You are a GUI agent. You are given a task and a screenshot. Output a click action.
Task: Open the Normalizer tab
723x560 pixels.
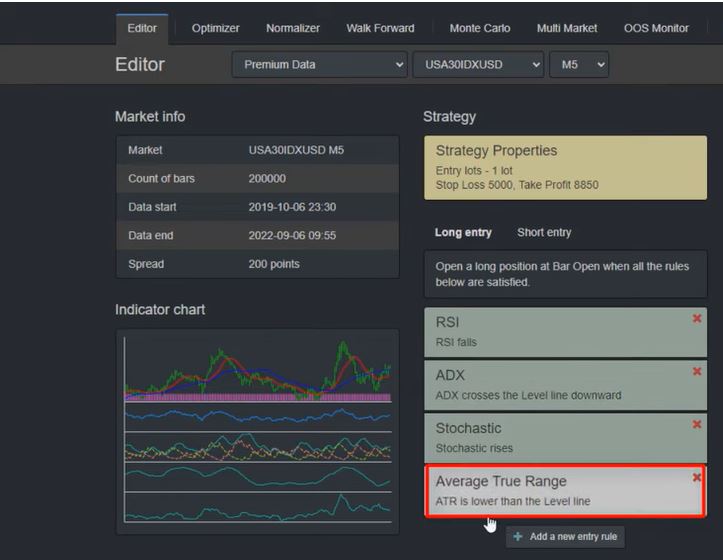(293, 28)
